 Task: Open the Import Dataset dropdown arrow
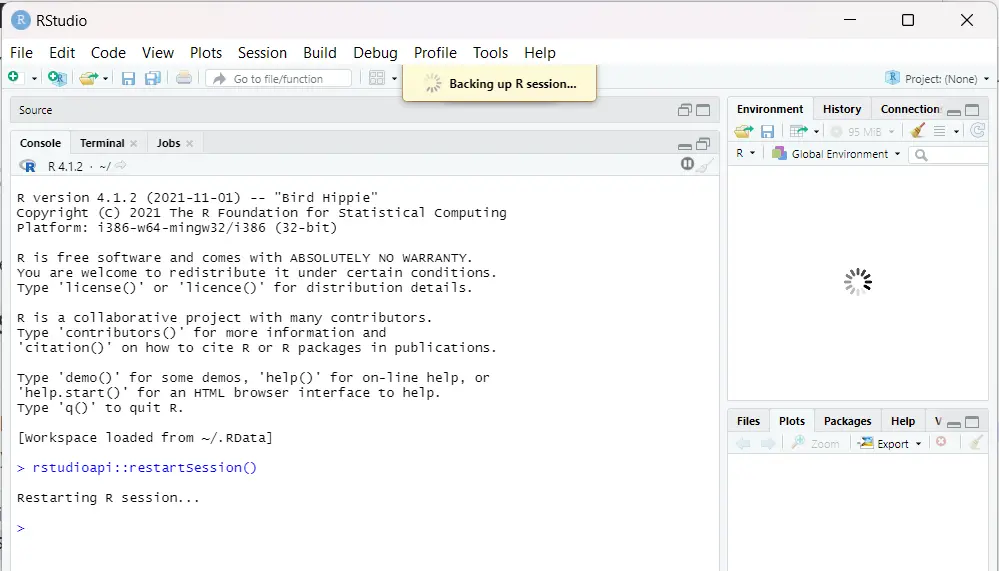coord(816,132)
